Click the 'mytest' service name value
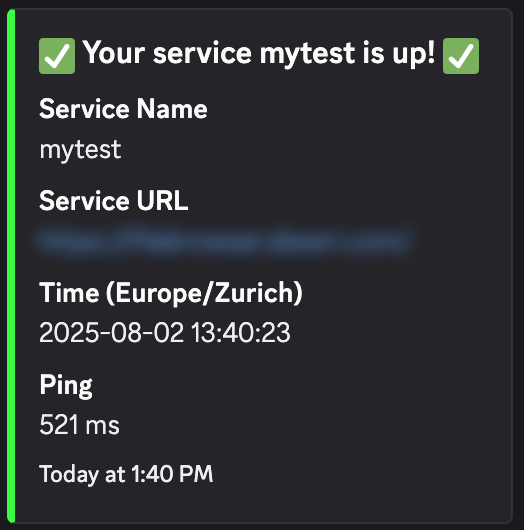Viewport: 524px width, 530px height. [x=80, y=150]
